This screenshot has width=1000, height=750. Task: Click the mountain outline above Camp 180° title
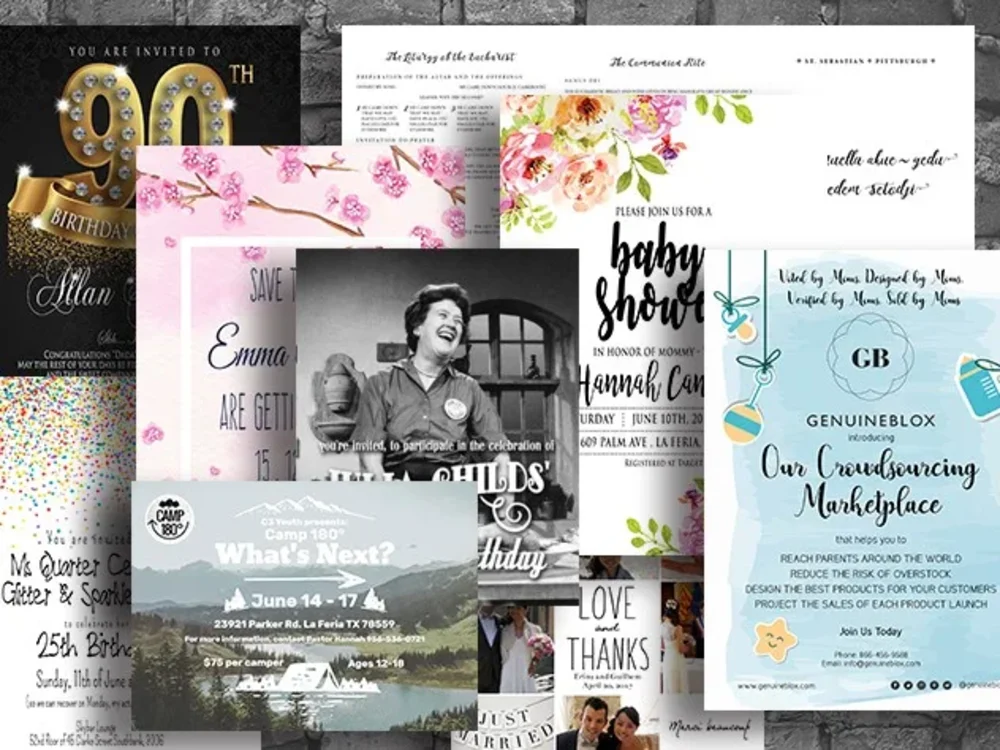[x=304, y=508]
